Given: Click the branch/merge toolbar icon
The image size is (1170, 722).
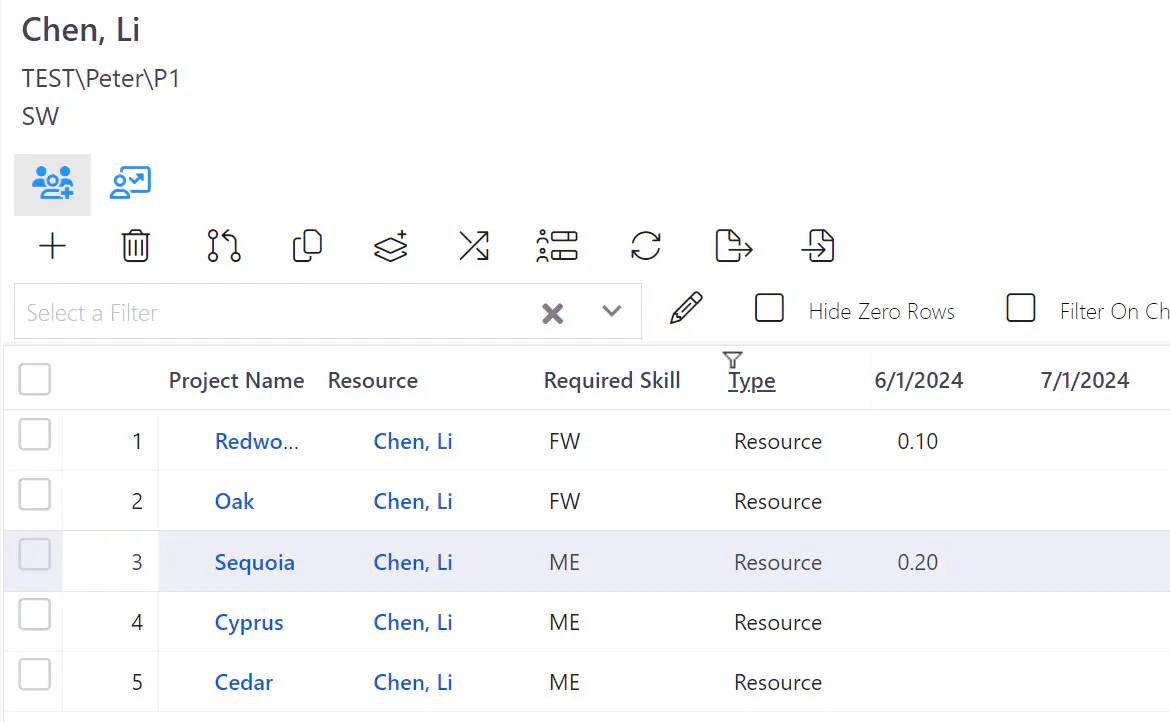Looking at the screenshot, I should click(224, 246).
